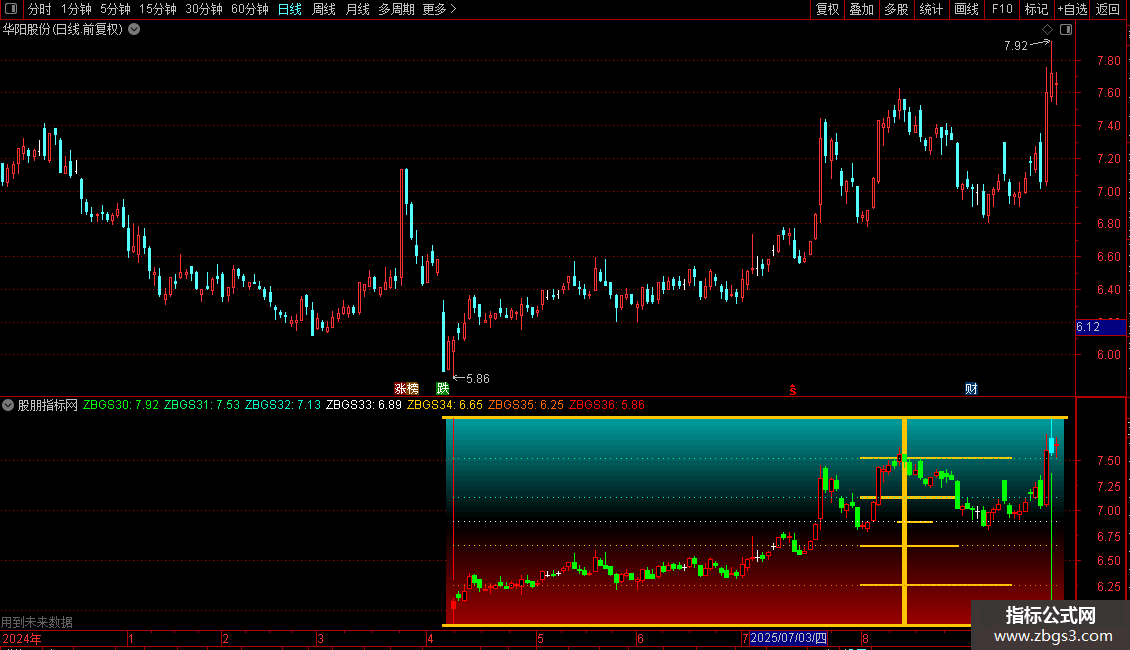The width and height of the screenshot is (1130, 650).
Task: Click the ZBGS34: 6.65 indicator value
Action: tap(445, 405)
